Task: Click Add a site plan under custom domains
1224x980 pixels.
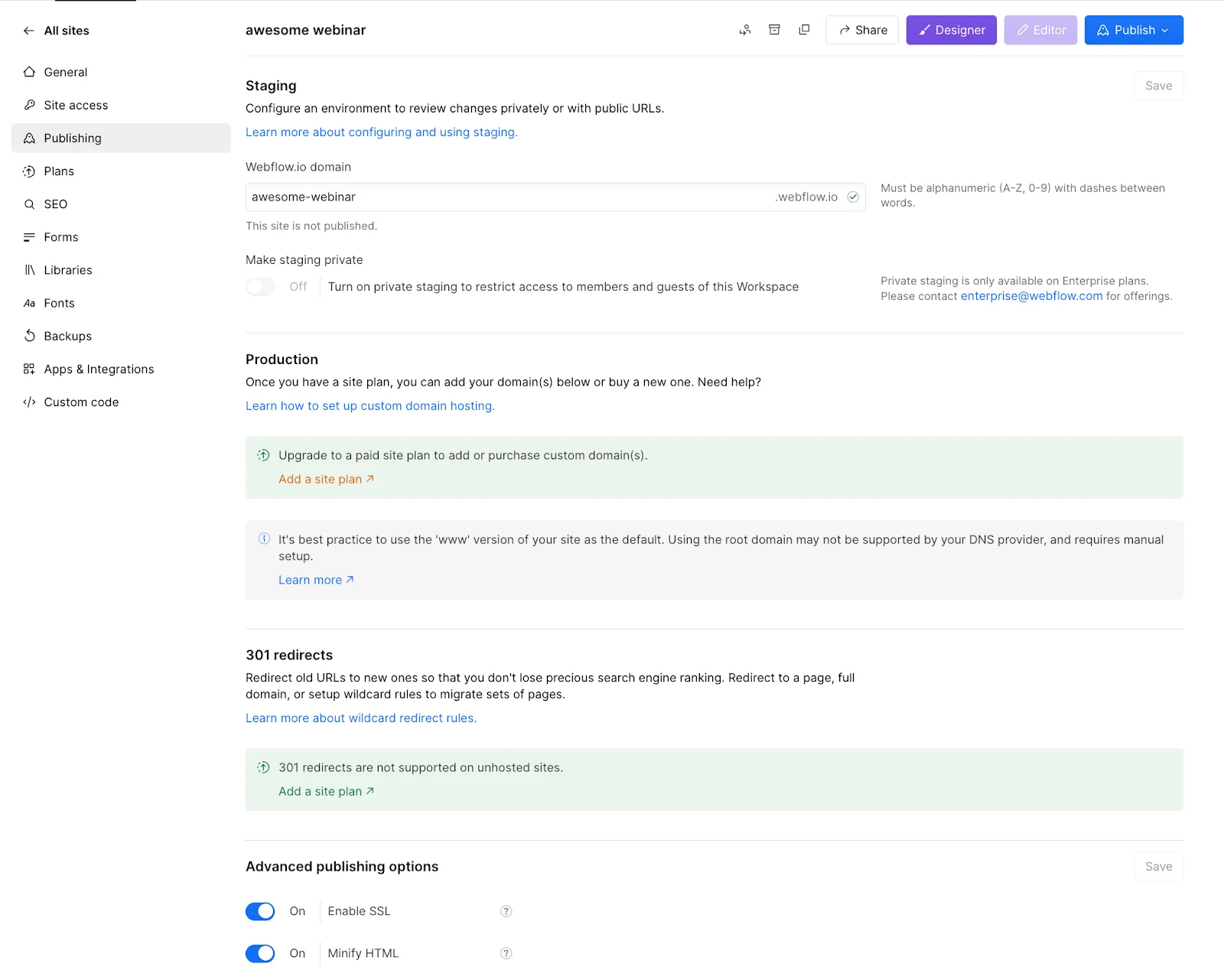Action: pos(326,479)
